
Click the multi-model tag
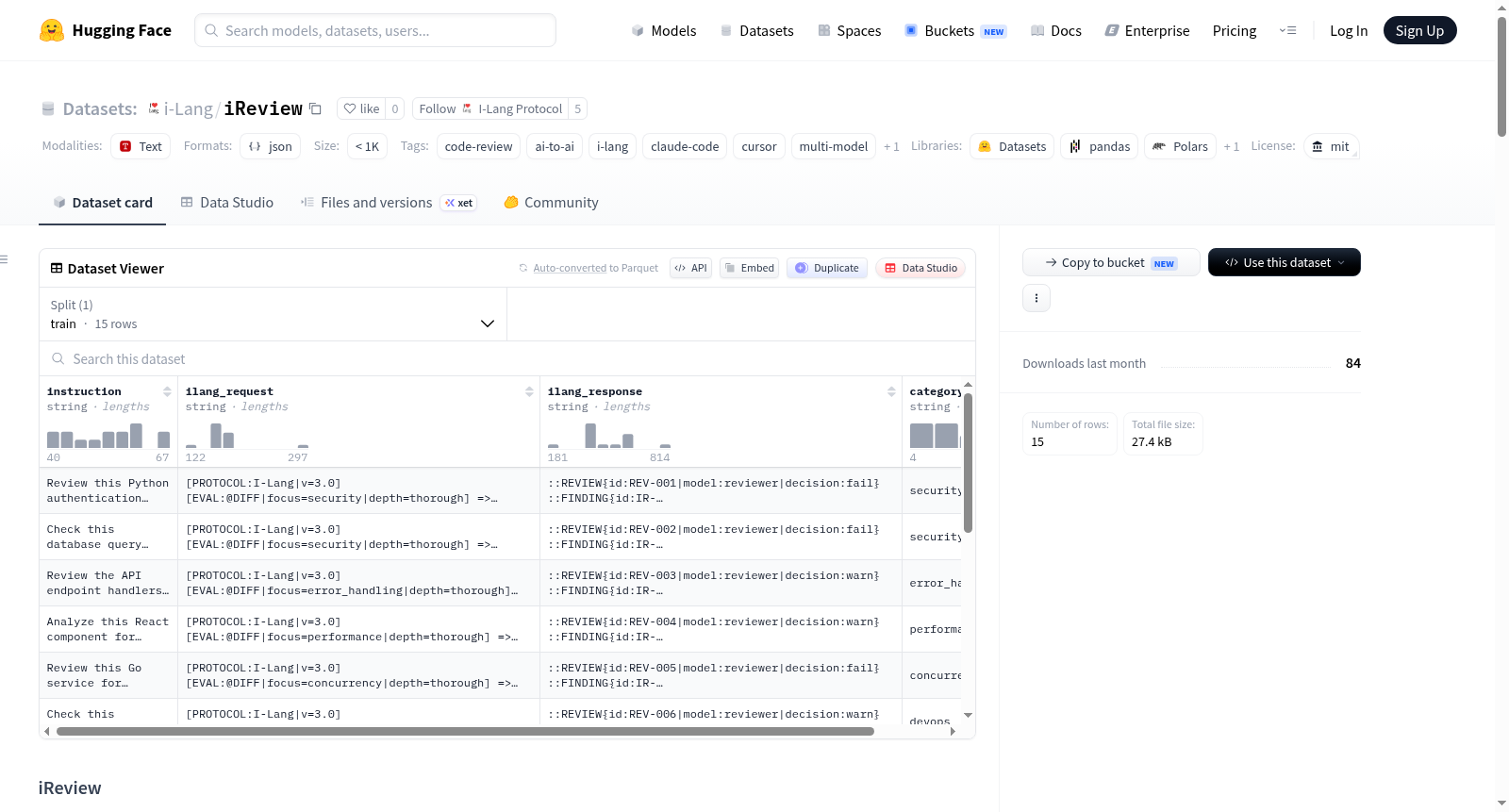tap(834, 146)
